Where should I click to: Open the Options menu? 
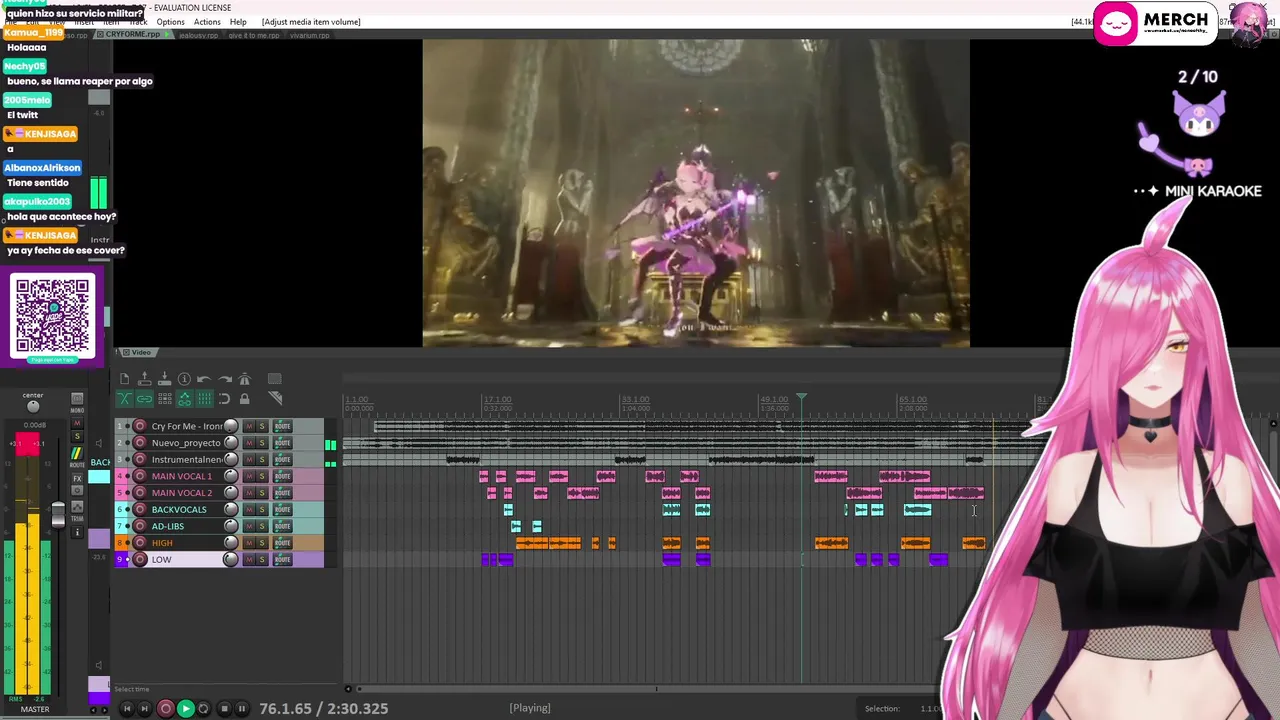pos(170,22)
